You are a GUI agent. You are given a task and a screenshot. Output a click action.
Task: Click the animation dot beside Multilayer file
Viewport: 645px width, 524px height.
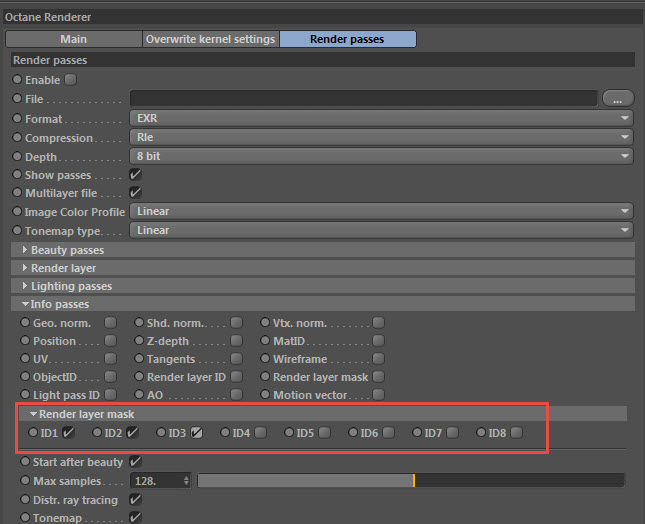[17, 192]
